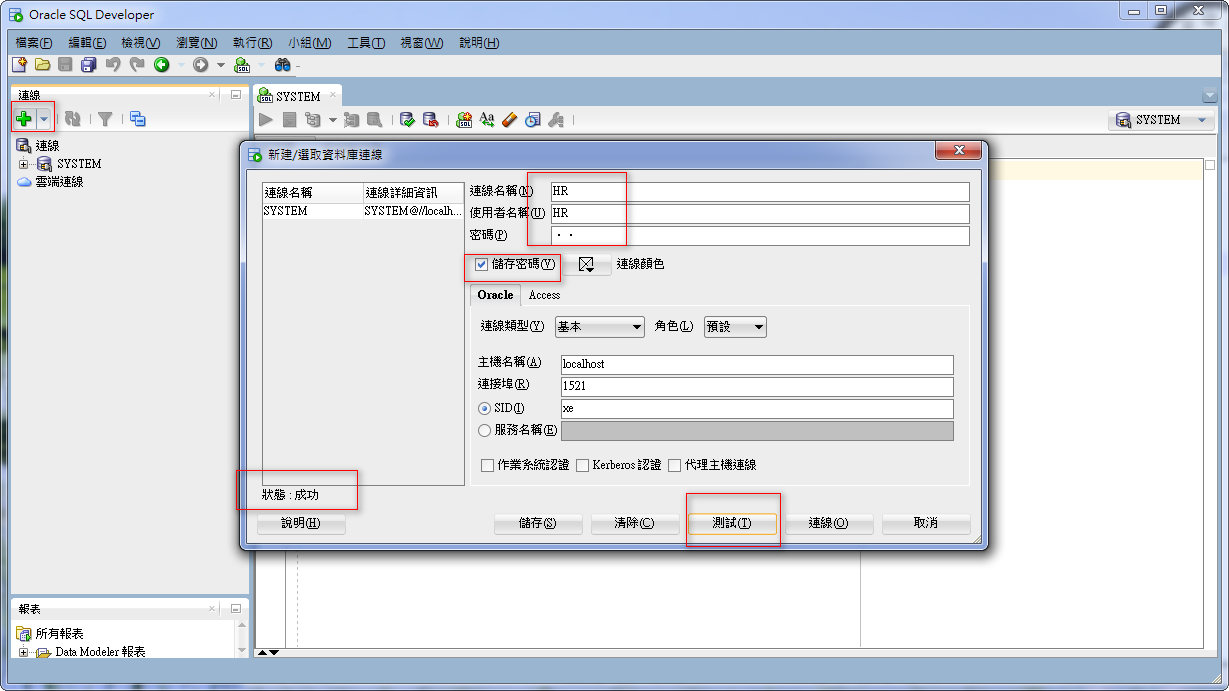
Task: Click the Open folder icon
Action: pyautogui.click(x=42, y=64)
